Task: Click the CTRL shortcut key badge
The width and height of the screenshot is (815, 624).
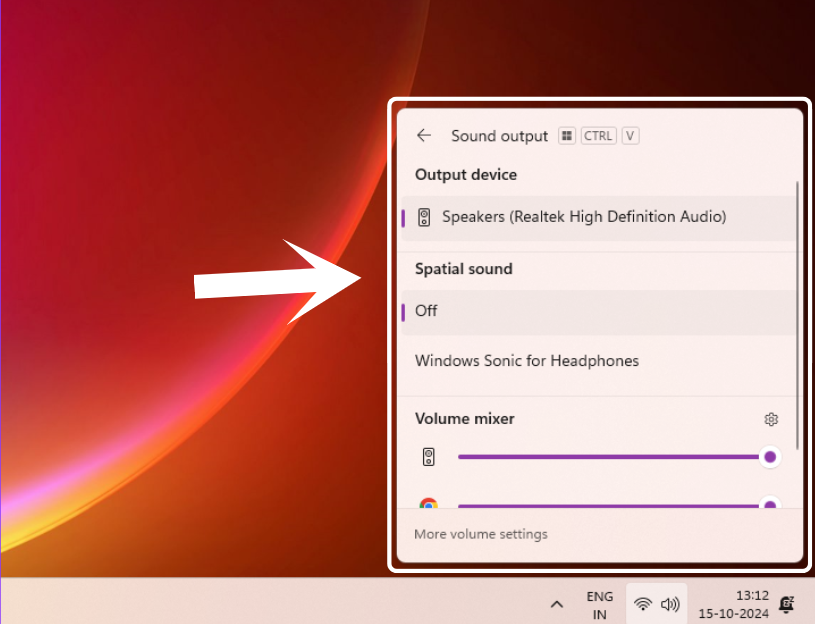Action: click(598, 136)
